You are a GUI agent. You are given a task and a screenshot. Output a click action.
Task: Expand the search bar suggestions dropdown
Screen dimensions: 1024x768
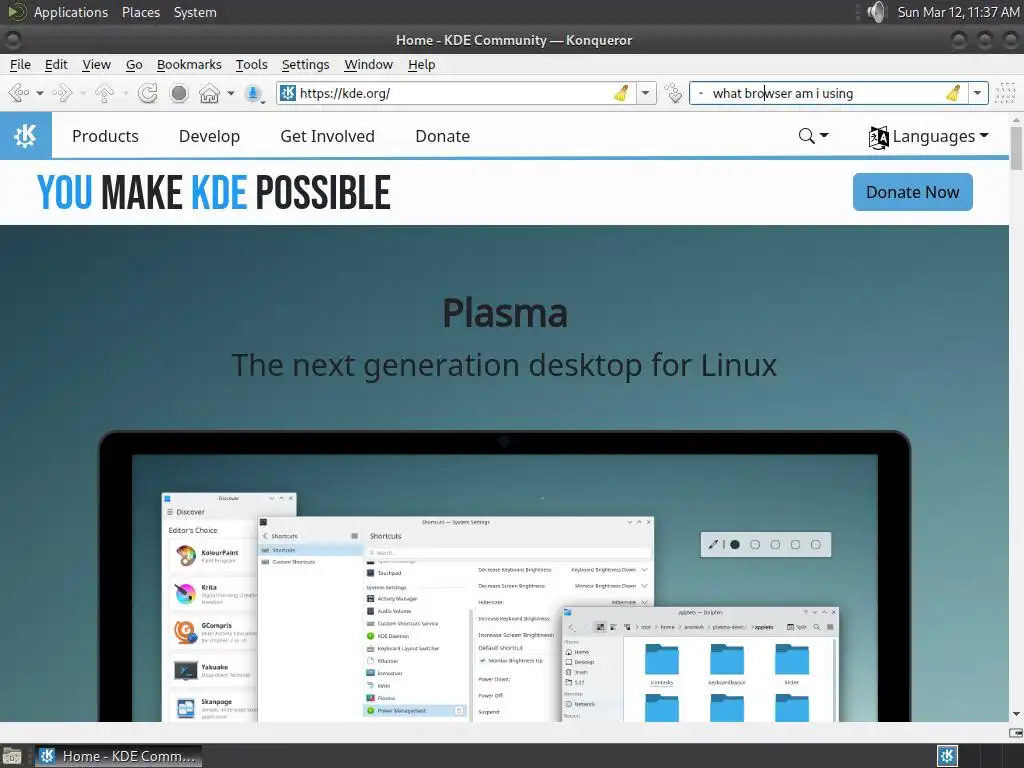(x=978, y=93)
